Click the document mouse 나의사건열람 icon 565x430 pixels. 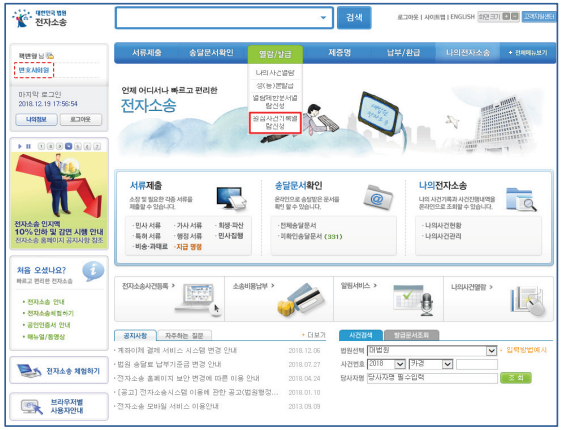coord(528,301)
